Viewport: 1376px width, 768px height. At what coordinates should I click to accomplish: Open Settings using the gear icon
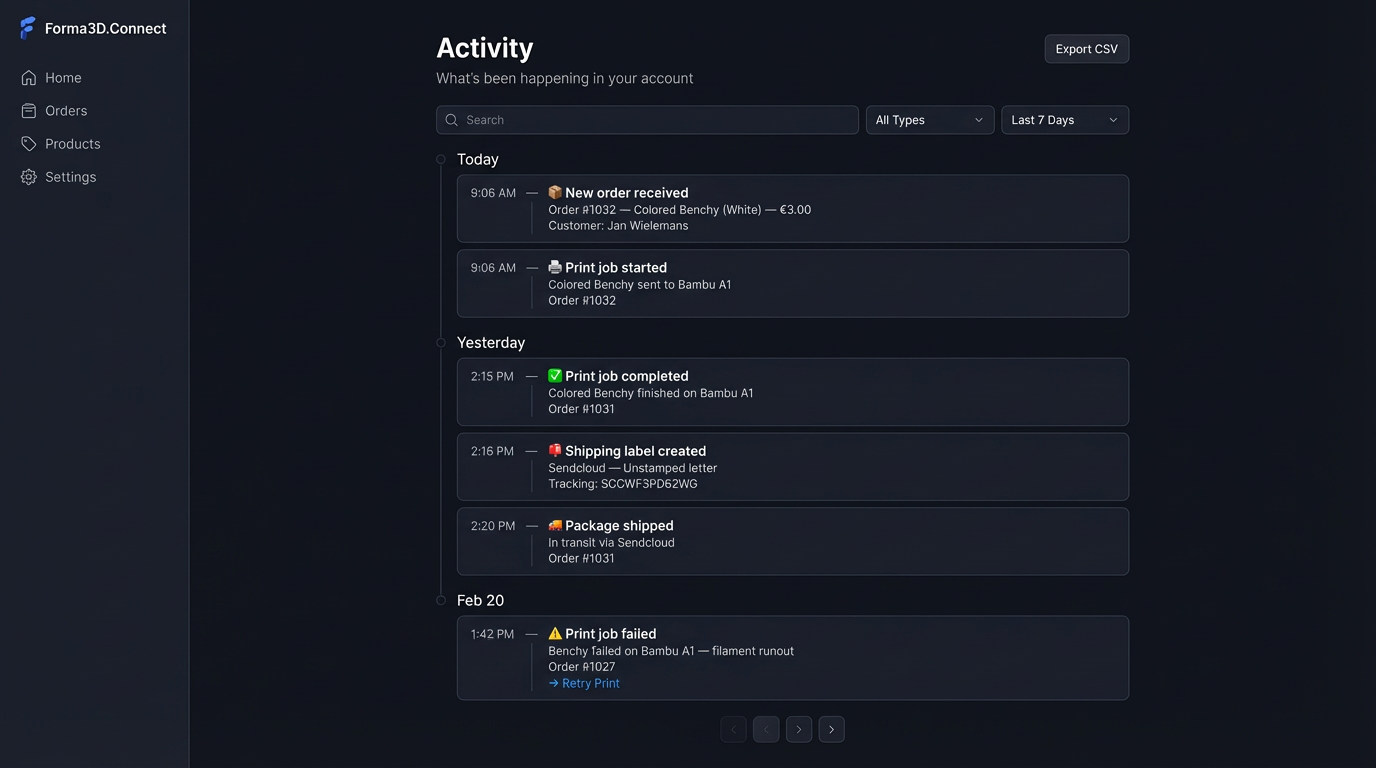(27, 176)
